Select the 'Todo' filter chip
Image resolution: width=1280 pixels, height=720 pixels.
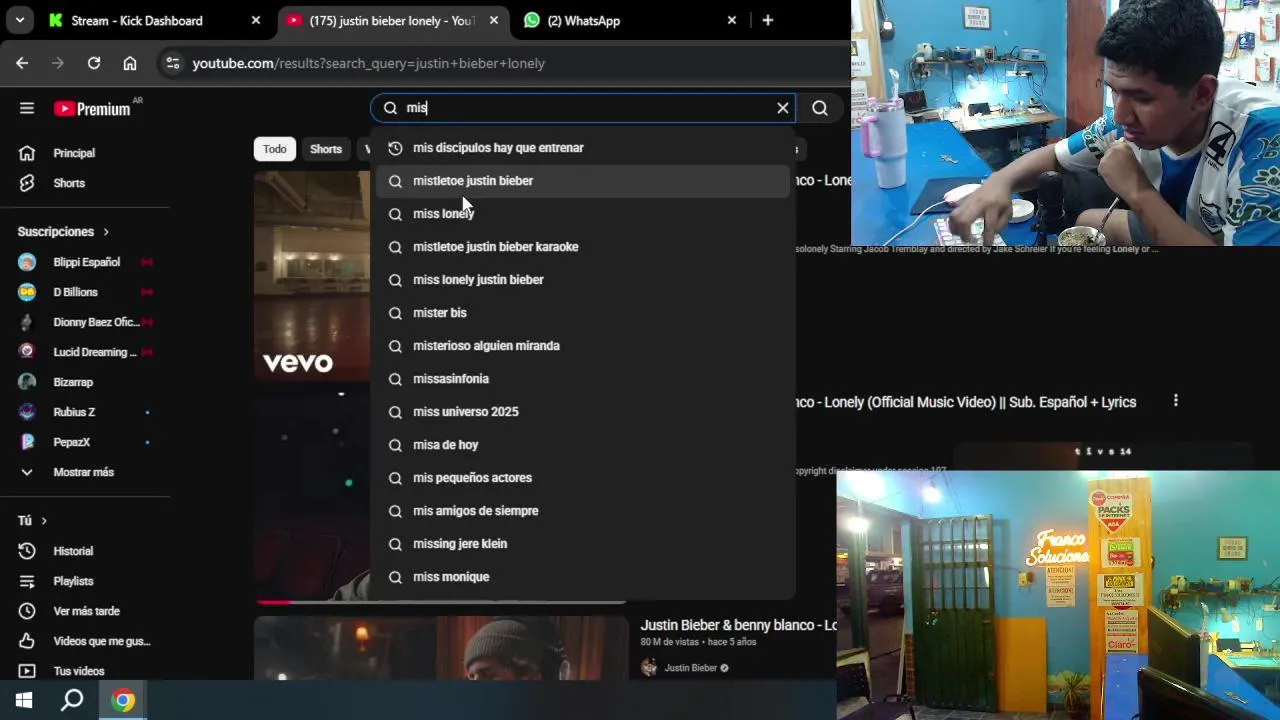tap(275, 149)
